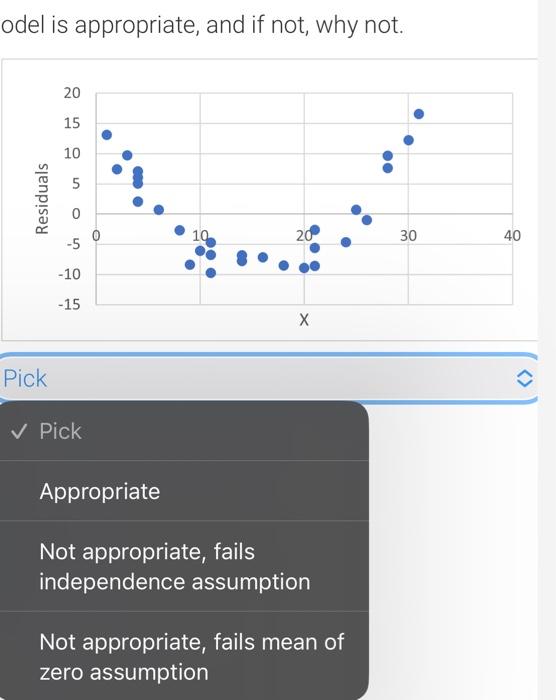Click the 20 label on the y-axis

click(x=72, y=93)
